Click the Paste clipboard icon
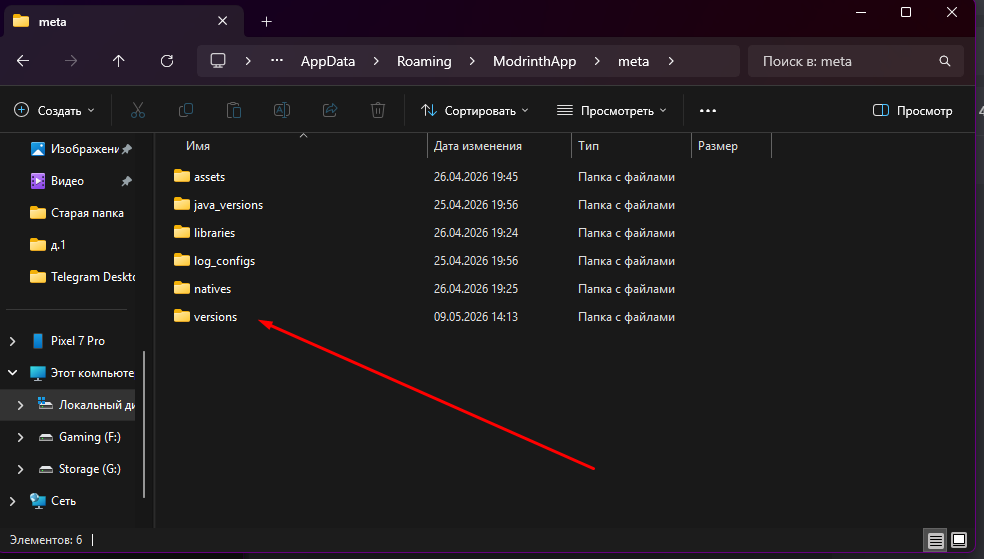 click(x=233, y=110)
